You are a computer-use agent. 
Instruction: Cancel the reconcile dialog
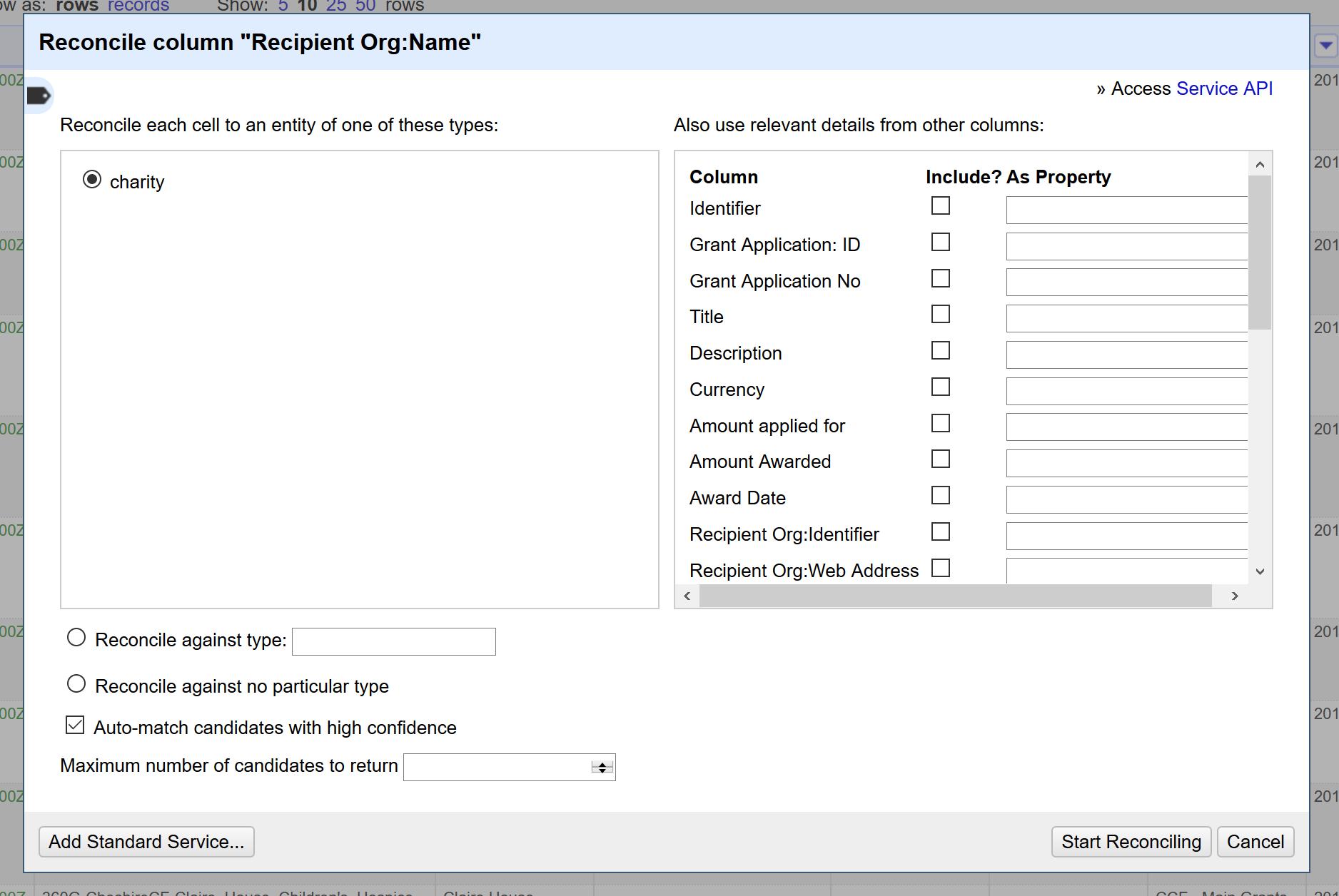click(x=1255, y=842)
